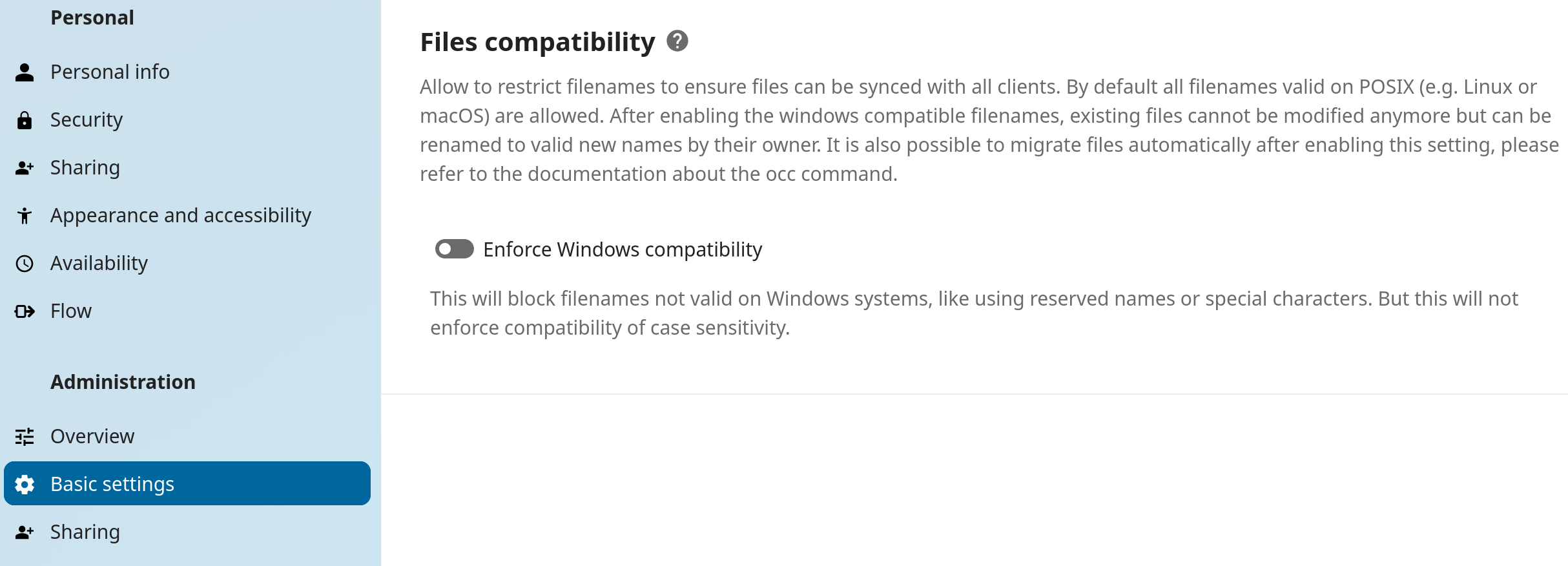Switch to the Personal info section
This screenshot has width=1568, height=566.
110,72
